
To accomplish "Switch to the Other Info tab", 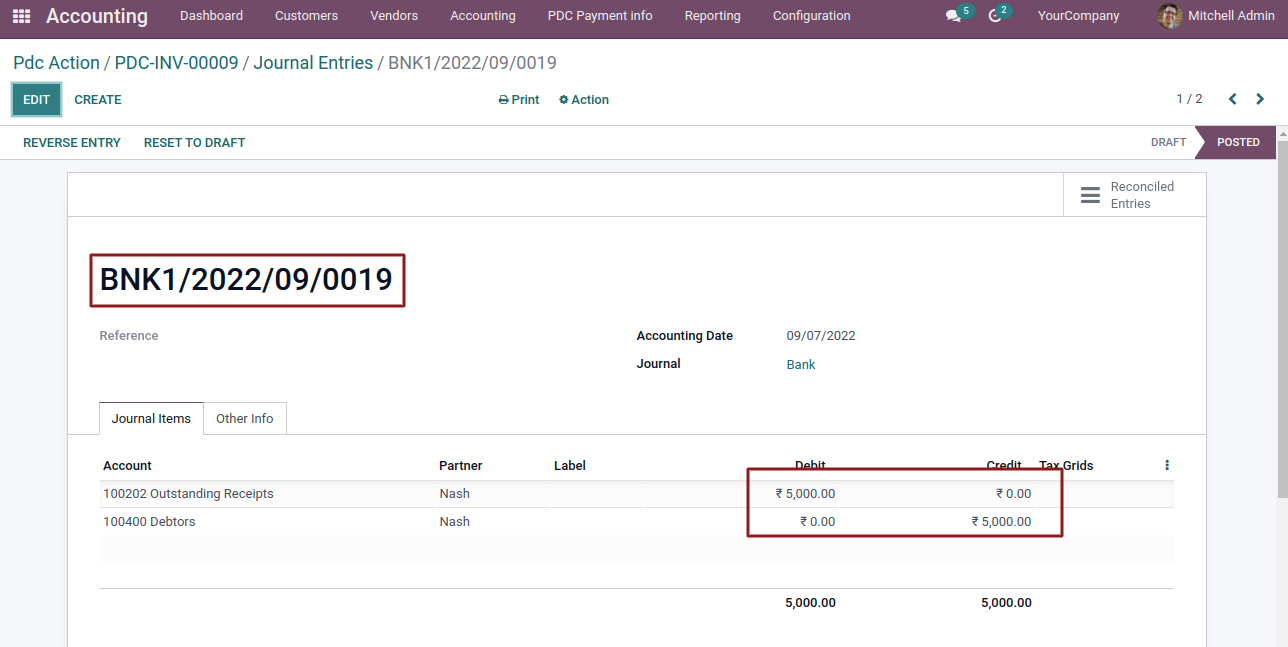I will tap(245, 419).
